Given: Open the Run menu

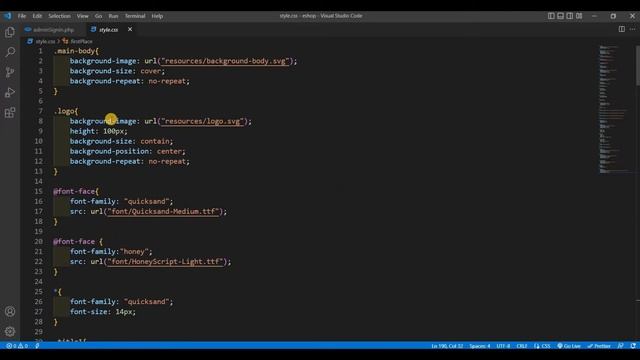Looking at the screenshot, I should pyautogui.click(x=113, y=16).
